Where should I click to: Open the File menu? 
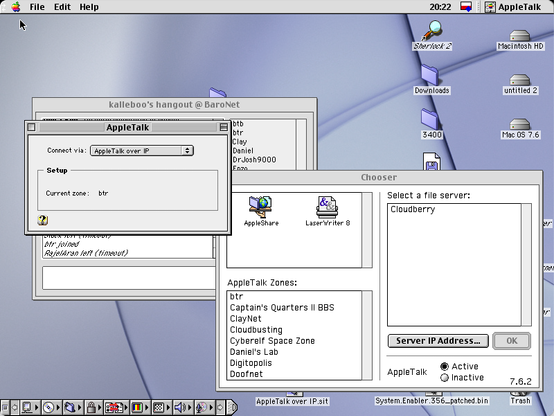(x=37, y=7)
